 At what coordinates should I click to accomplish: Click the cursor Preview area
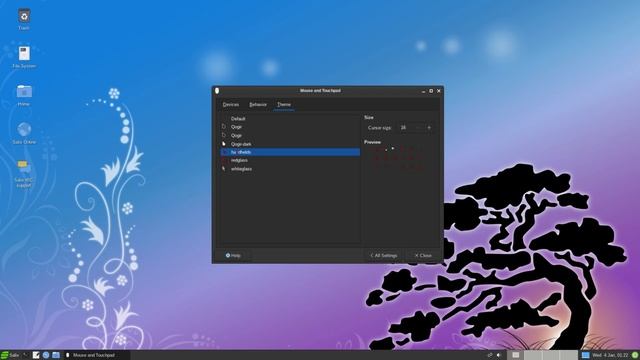(x=397, y=157)
